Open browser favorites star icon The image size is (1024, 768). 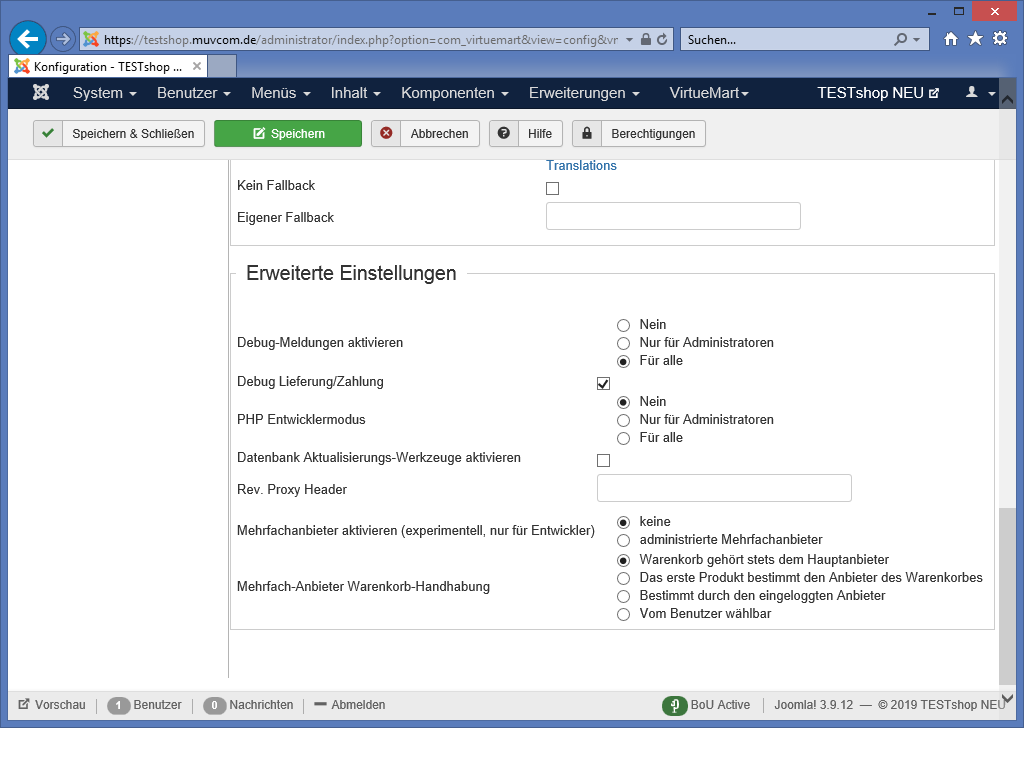pos(975,39)
